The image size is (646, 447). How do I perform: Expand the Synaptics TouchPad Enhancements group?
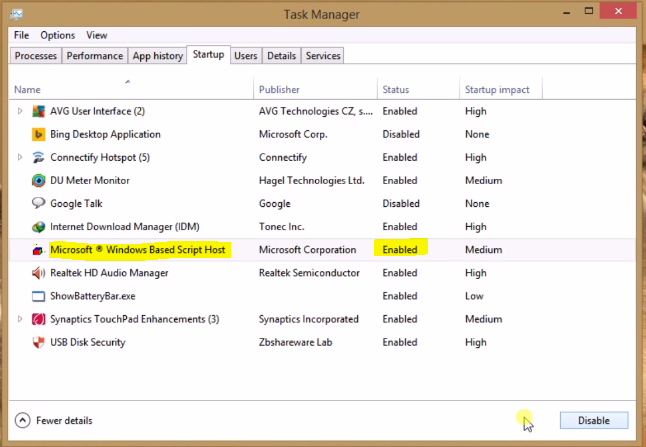(x=19, y=318)
